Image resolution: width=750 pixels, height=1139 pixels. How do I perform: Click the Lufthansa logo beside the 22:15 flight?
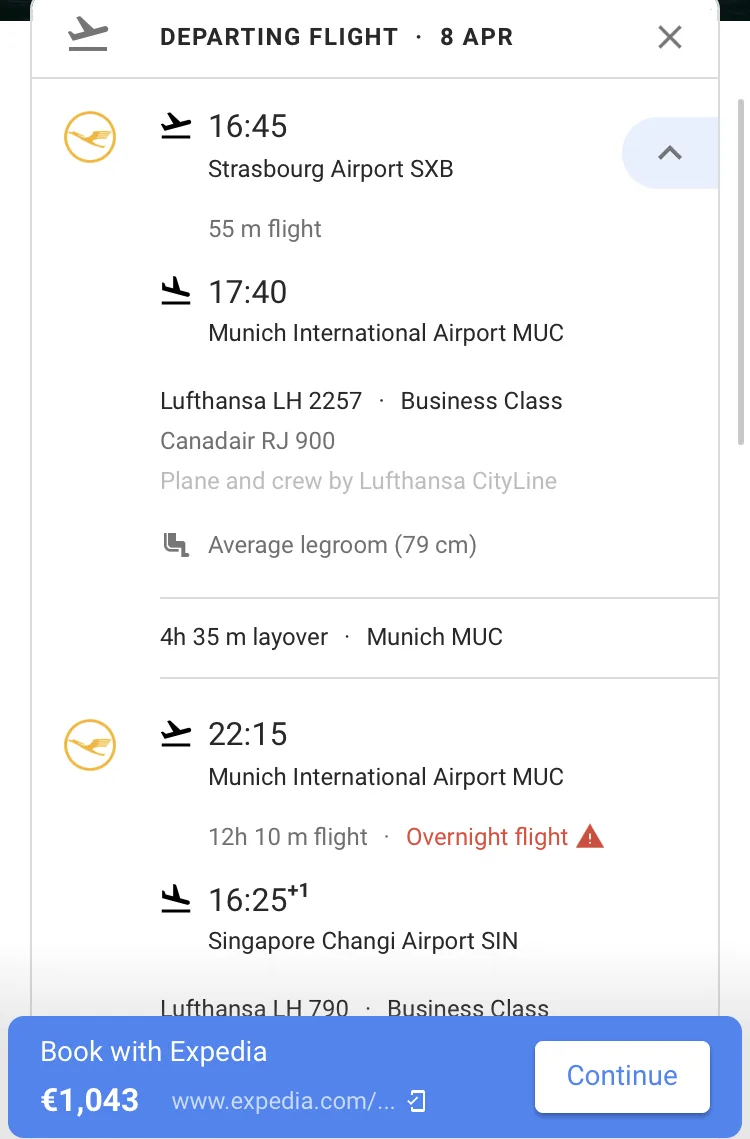click(x=90, y=745)
